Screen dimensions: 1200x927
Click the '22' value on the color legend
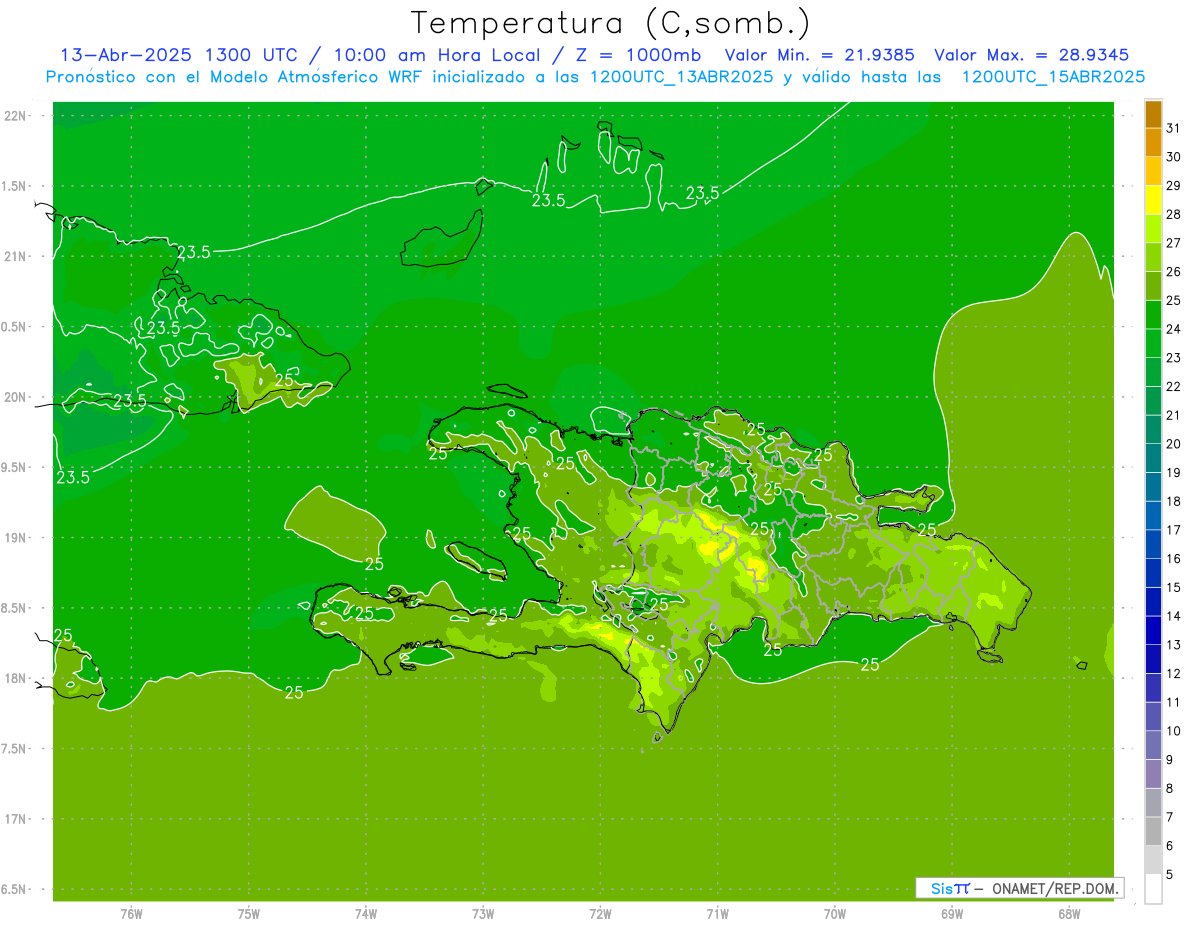click(1173, 387)
